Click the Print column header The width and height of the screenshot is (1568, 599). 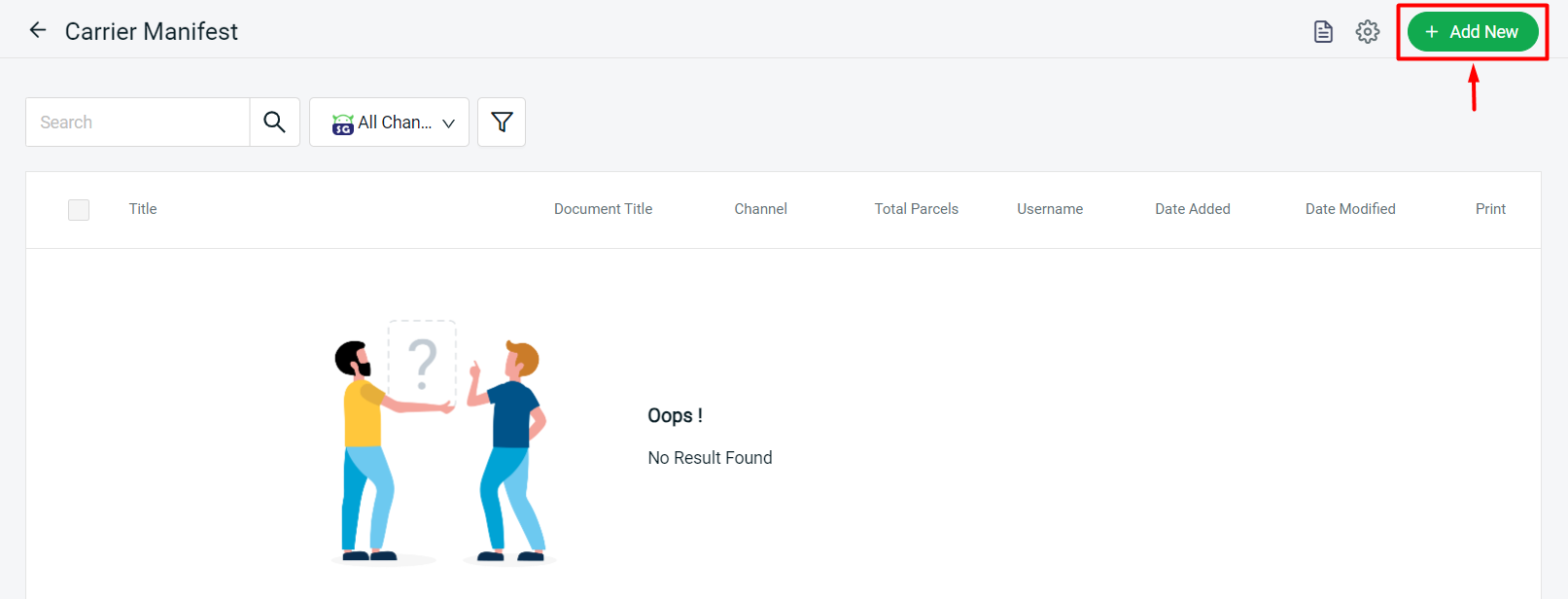(1490, 209)
